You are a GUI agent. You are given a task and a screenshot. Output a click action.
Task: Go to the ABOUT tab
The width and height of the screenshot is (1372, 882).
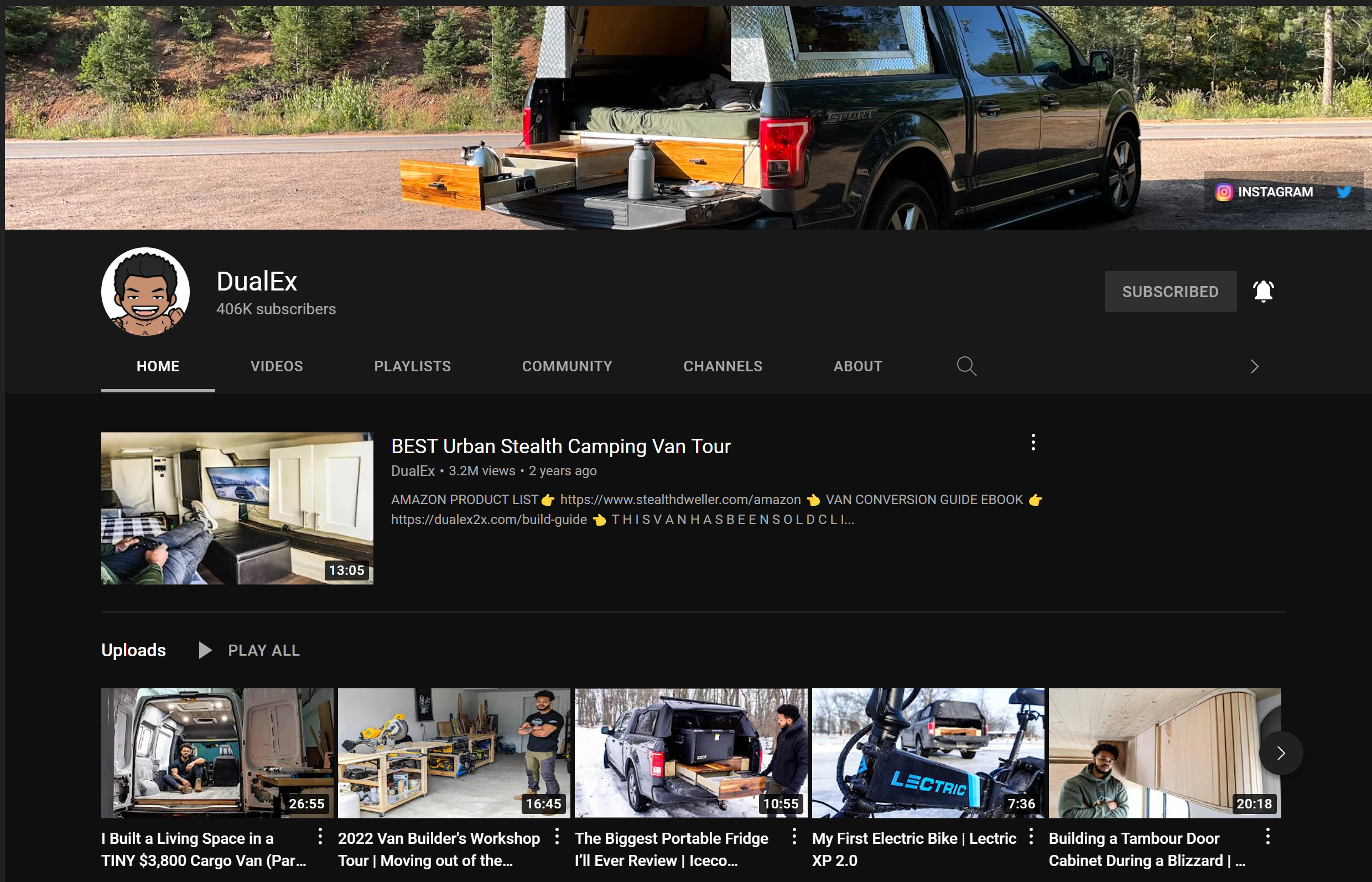[x=857, y=366]
